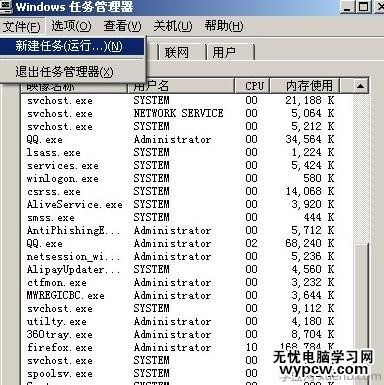Select the netsession_wi... process
Image resolution: width=384 pixels, height=385 pixels.
[x=187, y=256]
